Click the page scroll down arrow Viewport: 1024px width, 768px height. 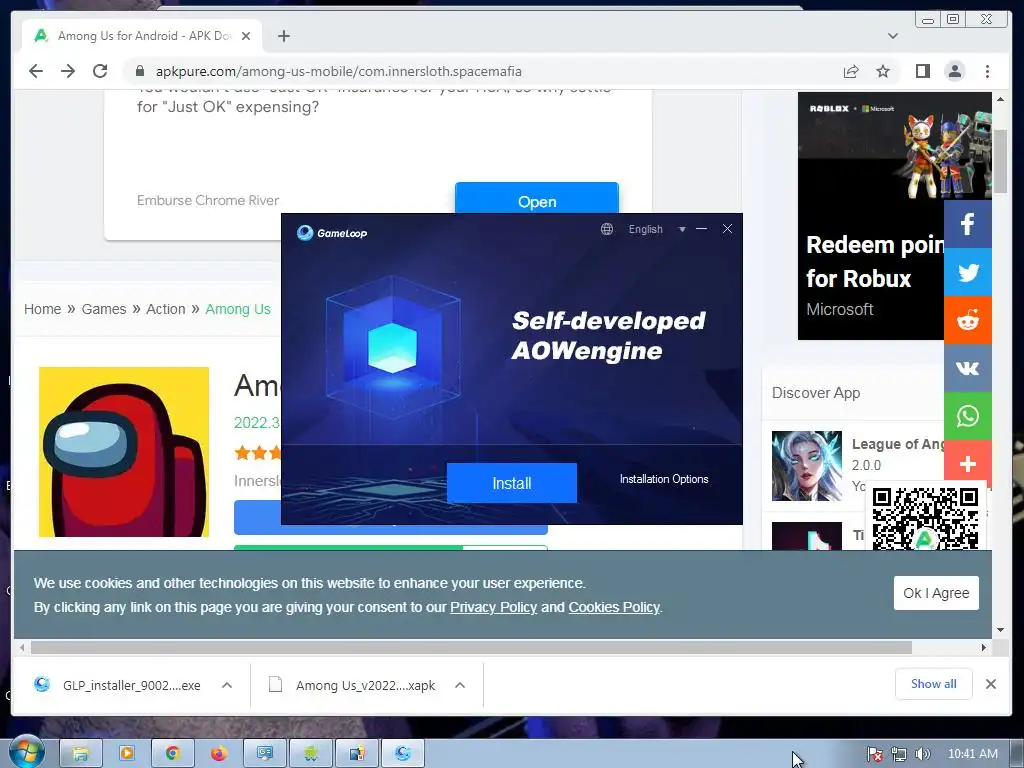click(1000, 630)
